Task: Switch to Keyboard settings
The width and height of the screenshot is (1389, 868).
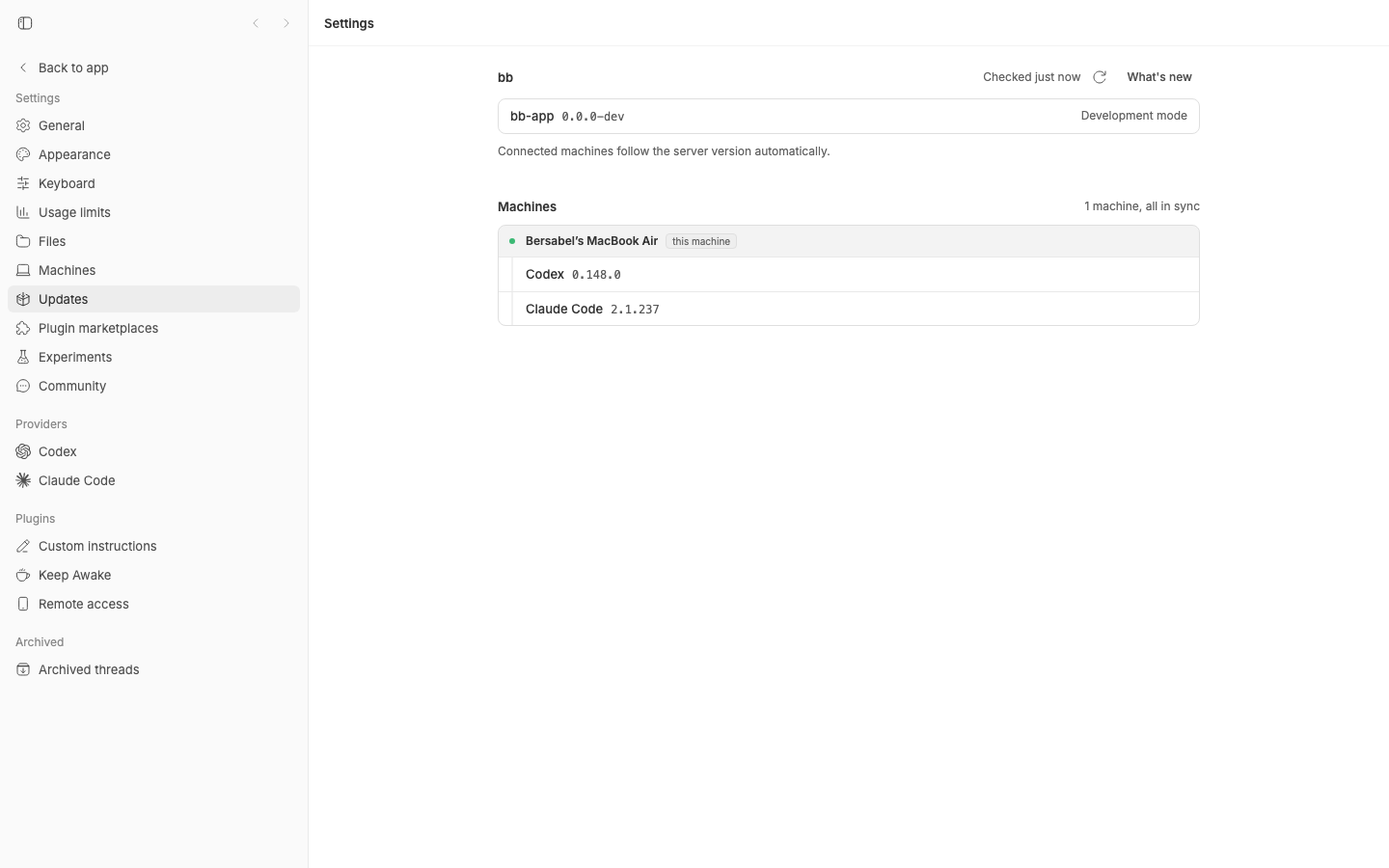Action: [x=153, y=183]
